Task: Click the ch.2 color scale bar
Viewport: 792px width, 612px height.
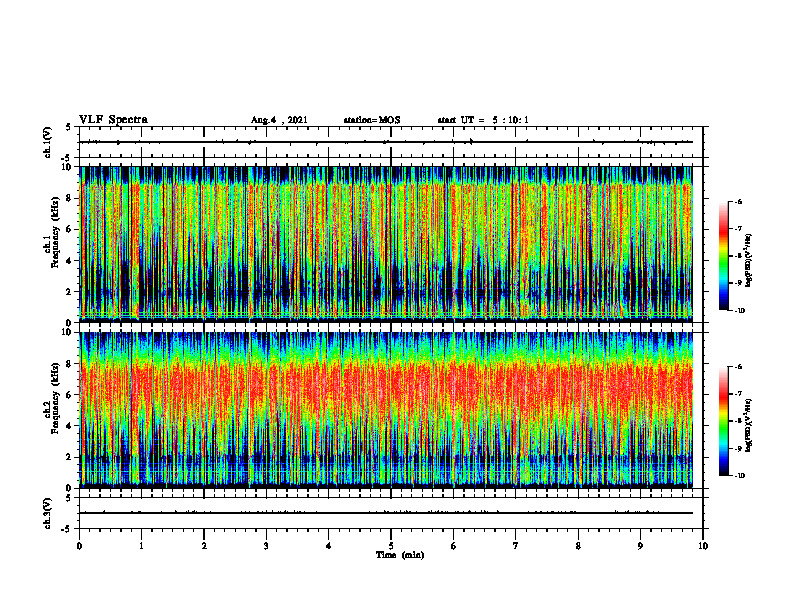Action: click(x=724, y=421)
